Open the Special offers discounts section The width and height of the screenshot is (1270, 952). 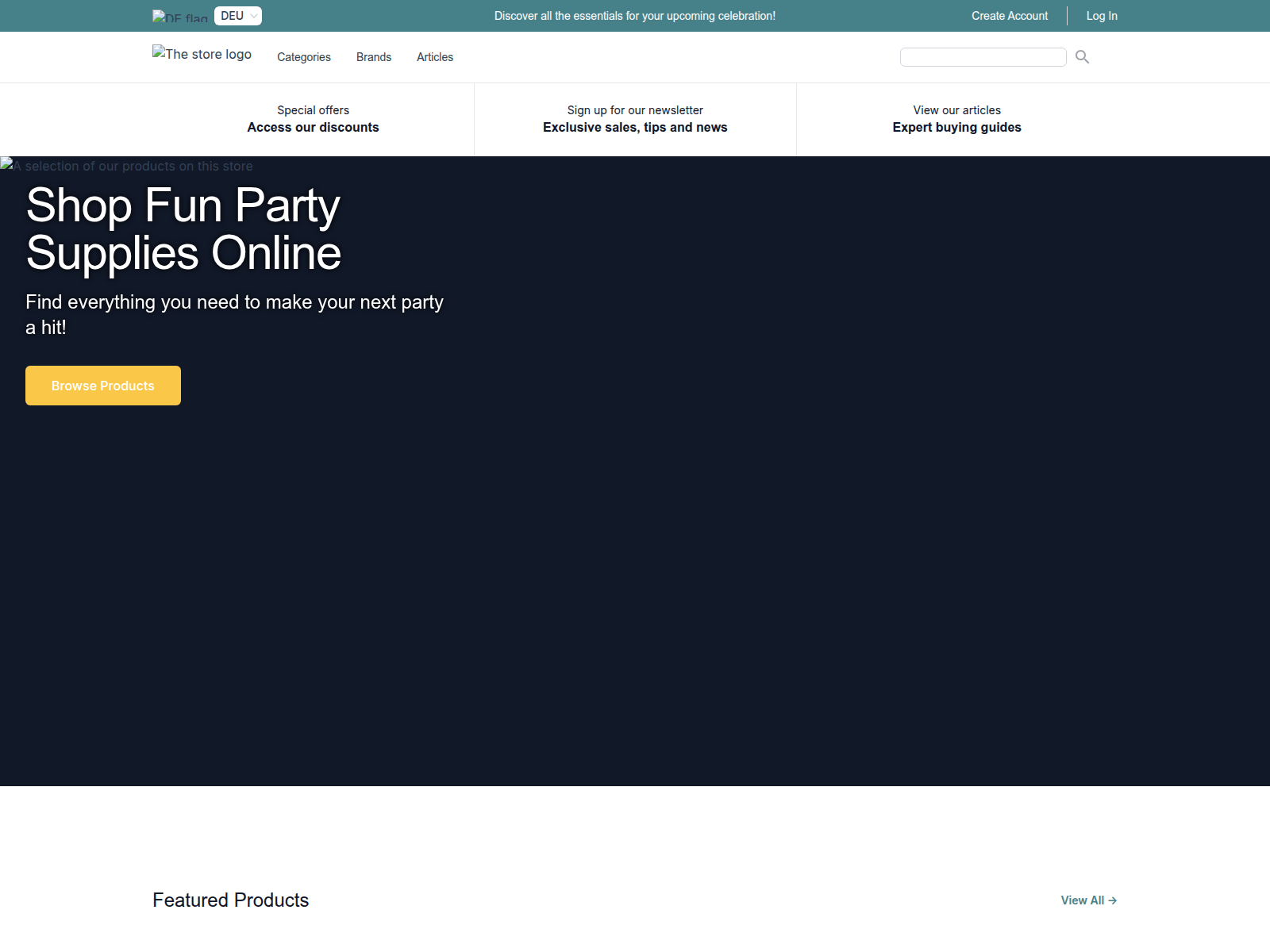coord(313,119)
